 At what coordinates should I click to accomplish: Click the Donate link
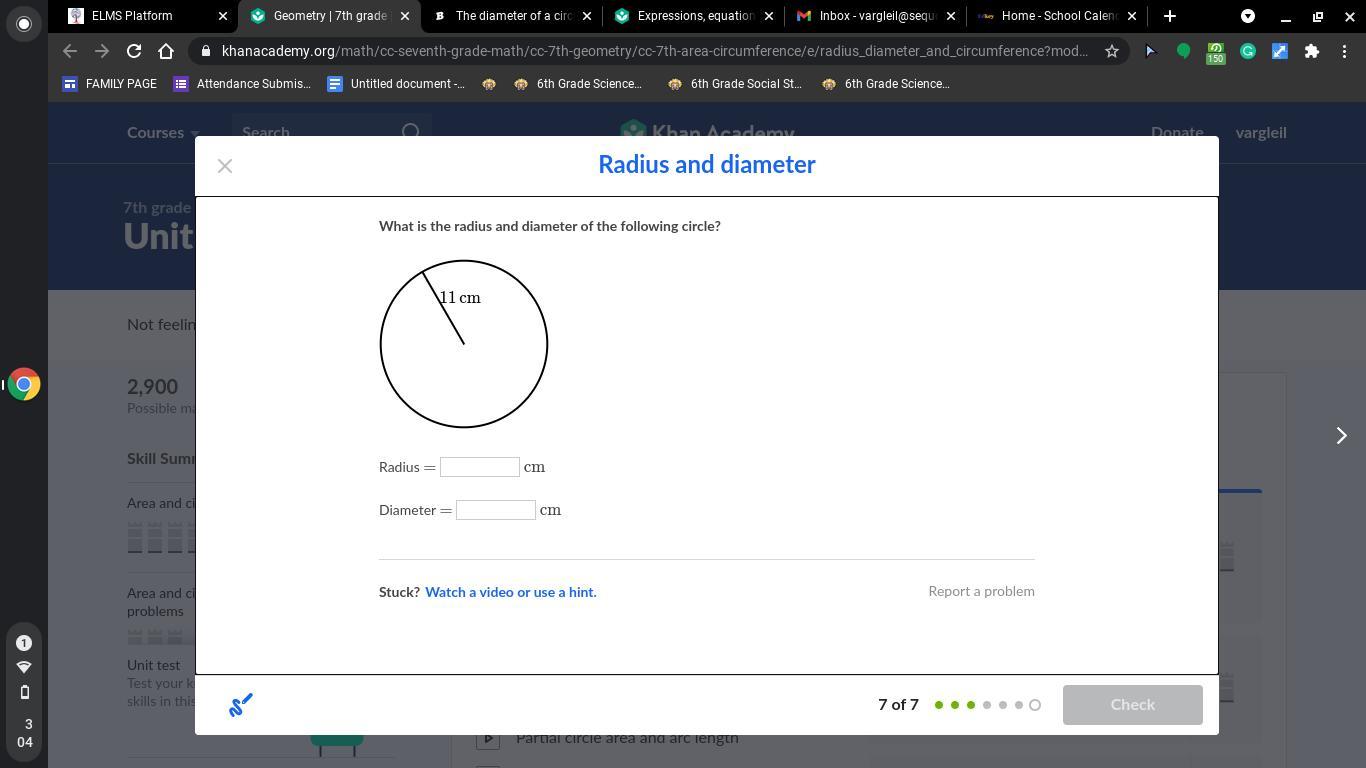pyautogui.click(x=1177, y=132)
